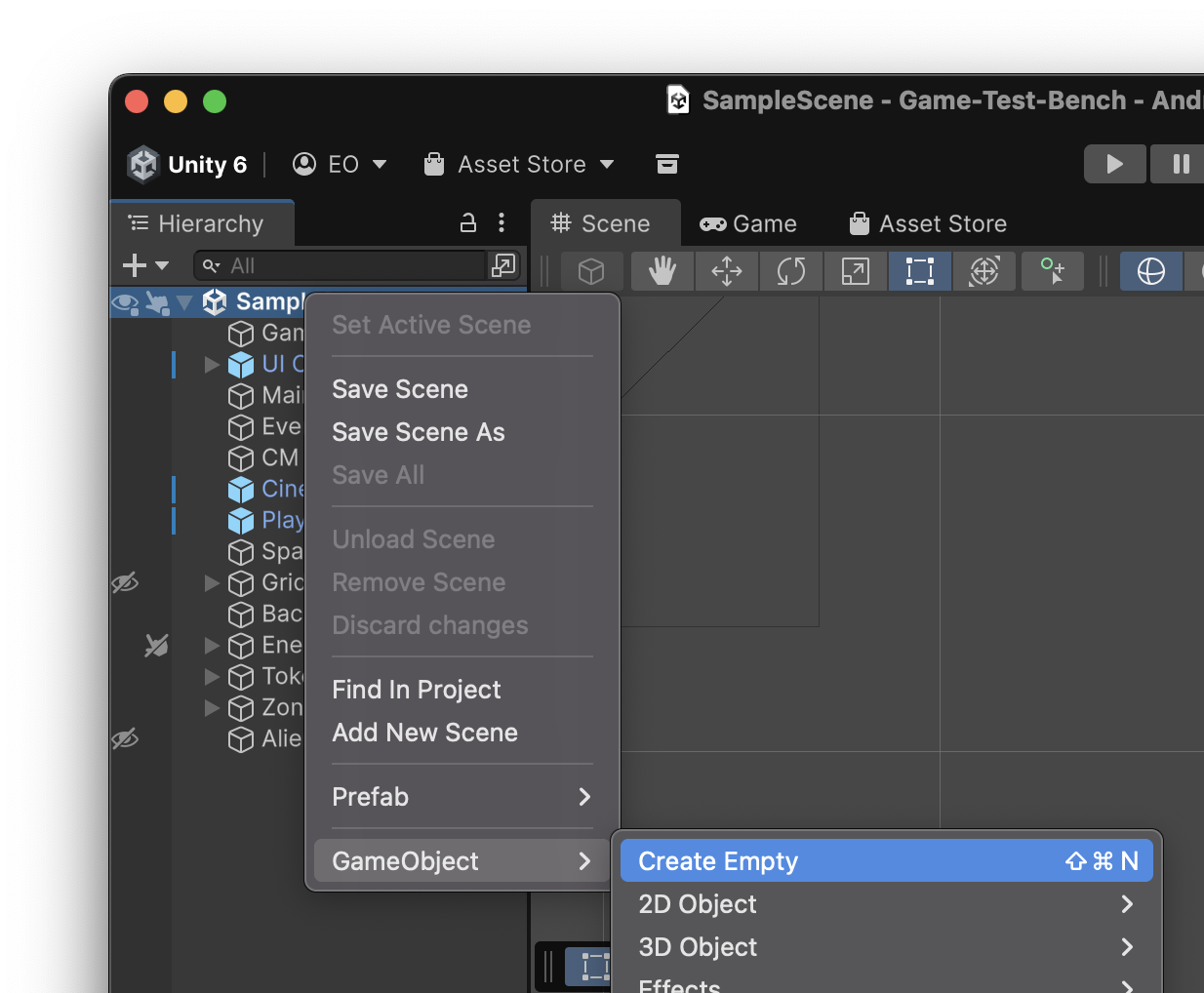Open the create plus dropdown in Hierarchy
The width and height of the screenshot is (1204, 993).
tap(145, 265)
